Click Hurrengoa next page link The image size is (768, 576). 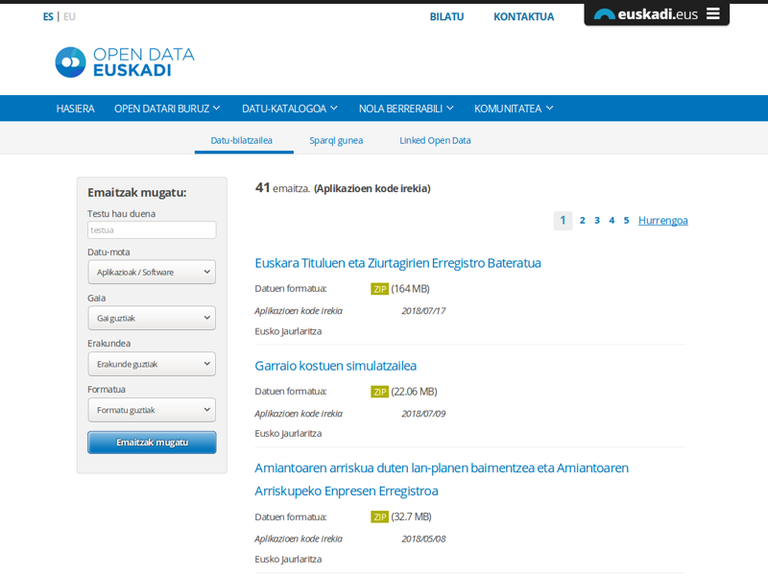coord(663,220)
